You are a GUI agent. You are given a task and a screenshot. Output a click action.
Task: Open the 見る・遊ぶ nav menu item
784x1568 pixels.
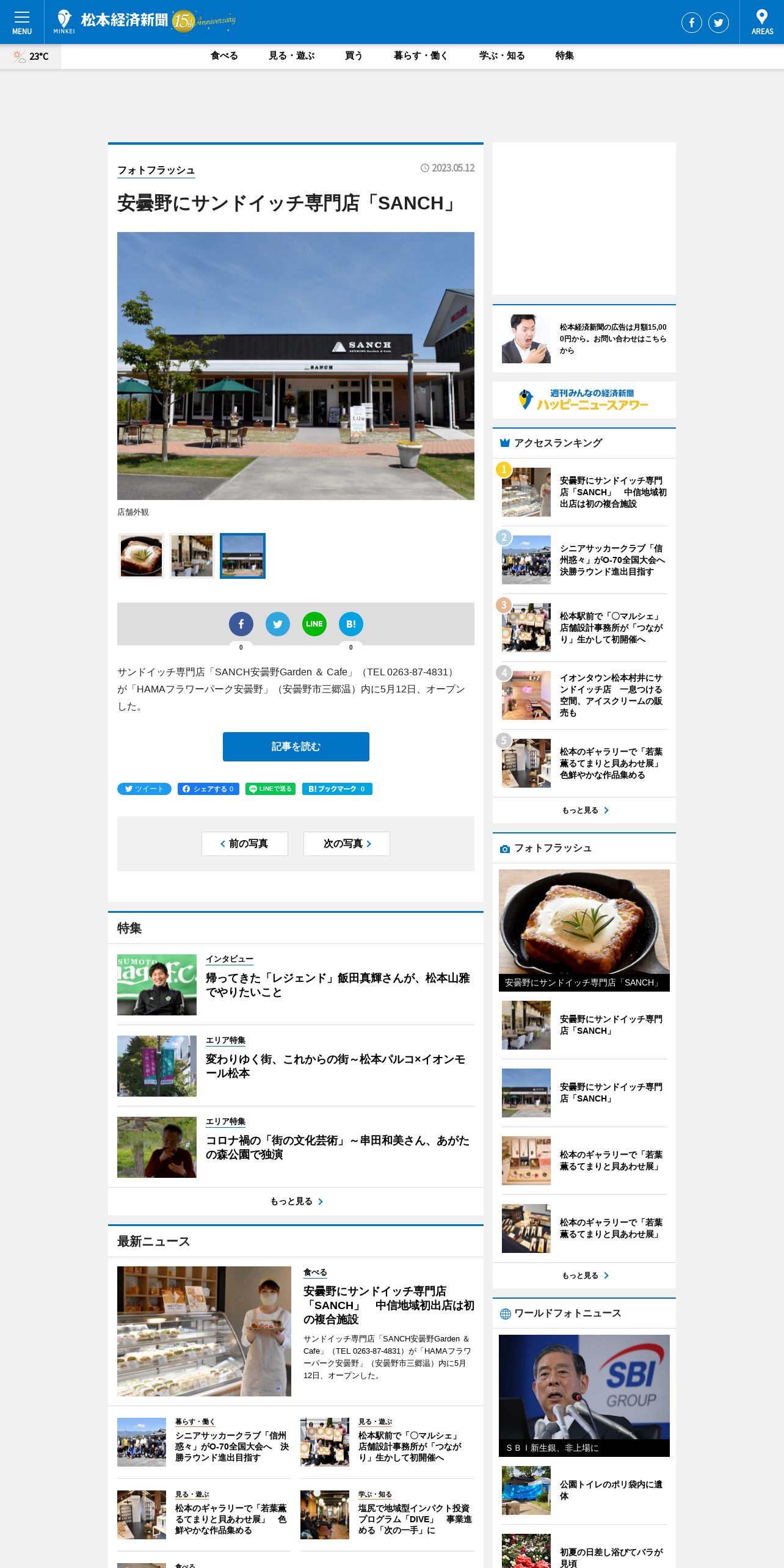click(292, 56)
